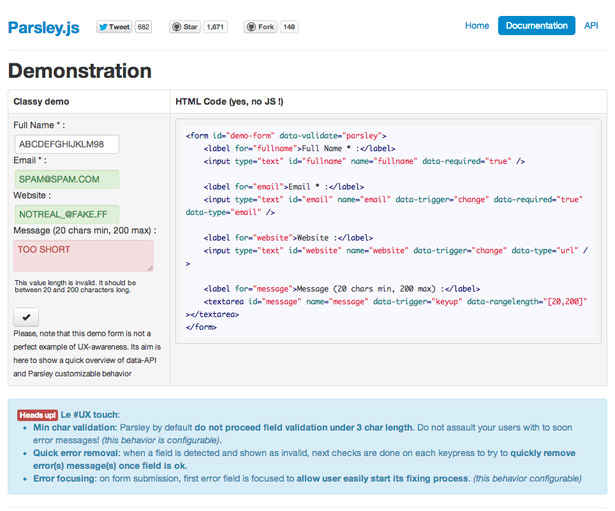Click the GitHub Star button
The image size is (615, 511).
[185, 27]
